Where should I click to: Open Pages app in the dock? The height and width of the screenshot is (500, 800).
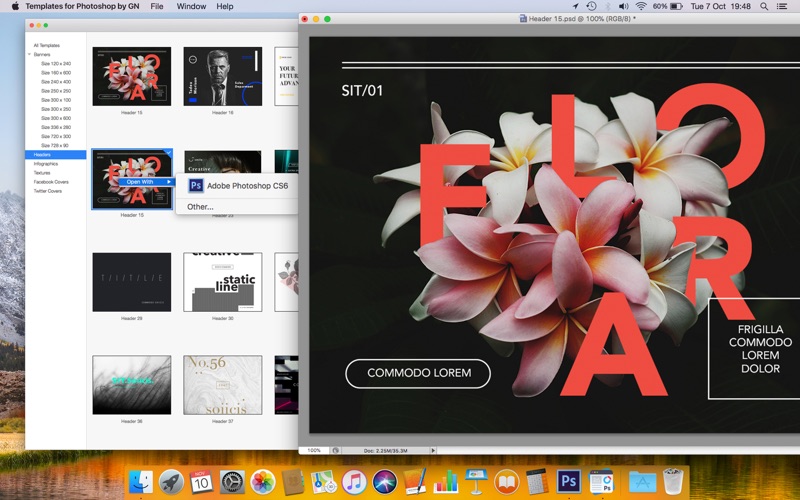tap(415, 481)
